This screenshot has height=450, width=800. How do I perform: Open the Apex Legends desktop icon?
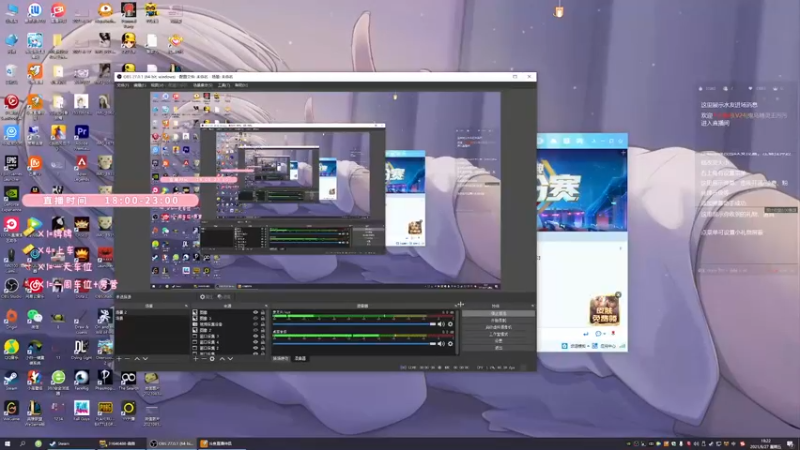(x=82, y=166)
